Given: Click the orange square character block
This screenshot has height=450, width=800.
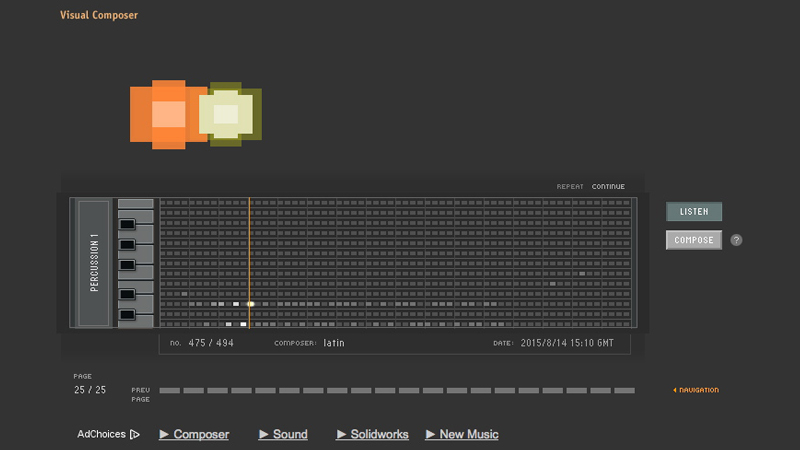Looking at the screenshot, I should 165,114.
